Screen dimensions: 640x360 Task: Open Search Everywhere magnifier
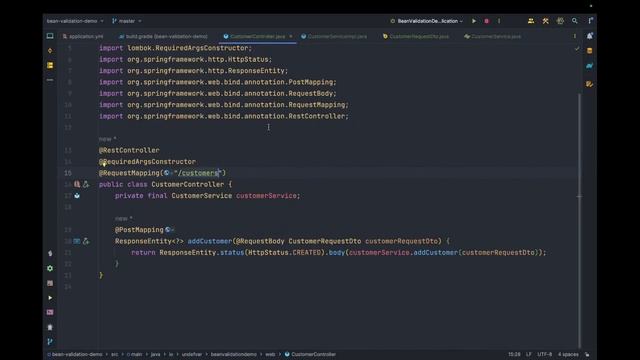point(575,21)
